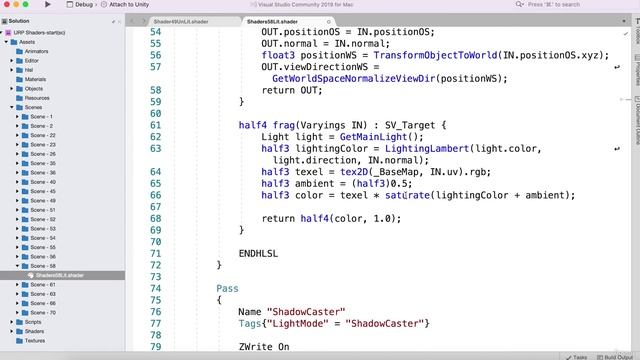
Task: Click the "ShadowCaster" name string on line 76
Action: pos(306,312)
